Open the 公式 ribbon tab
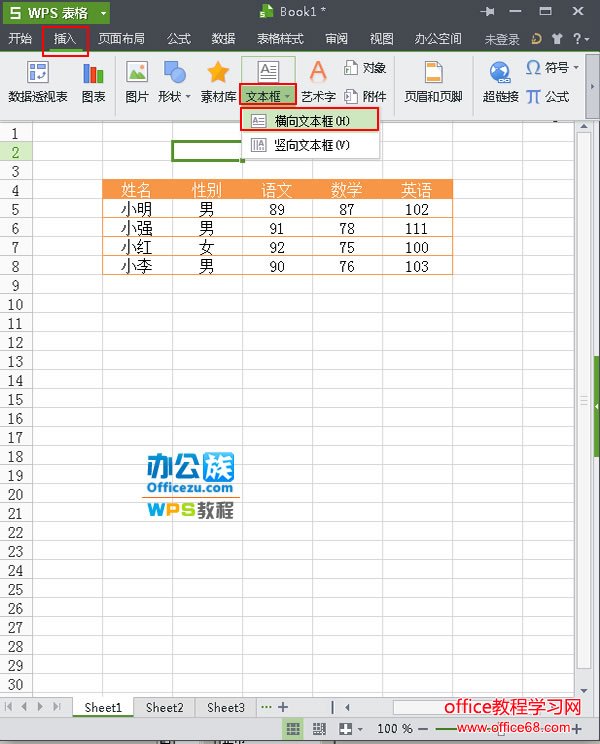600x744 pixels. click(179, 38)
